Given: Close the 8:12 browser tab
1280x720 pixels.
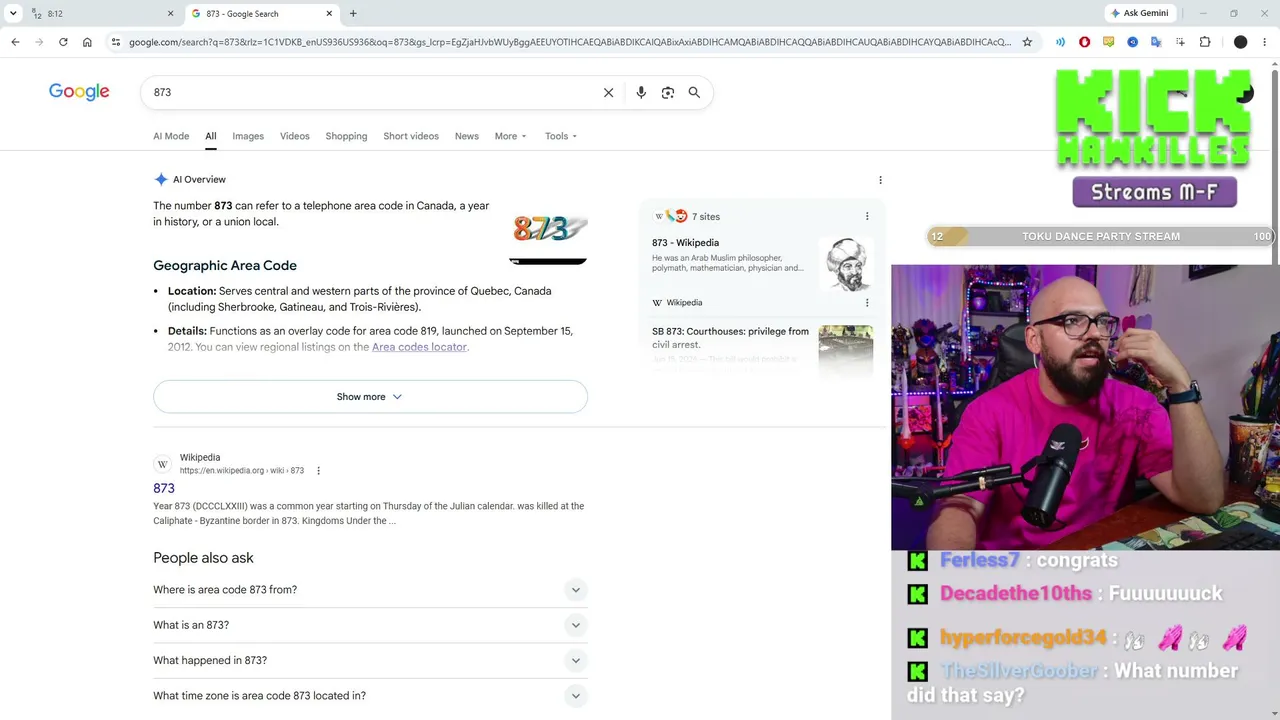Looking at the screenshot, I should pos(170,14).
